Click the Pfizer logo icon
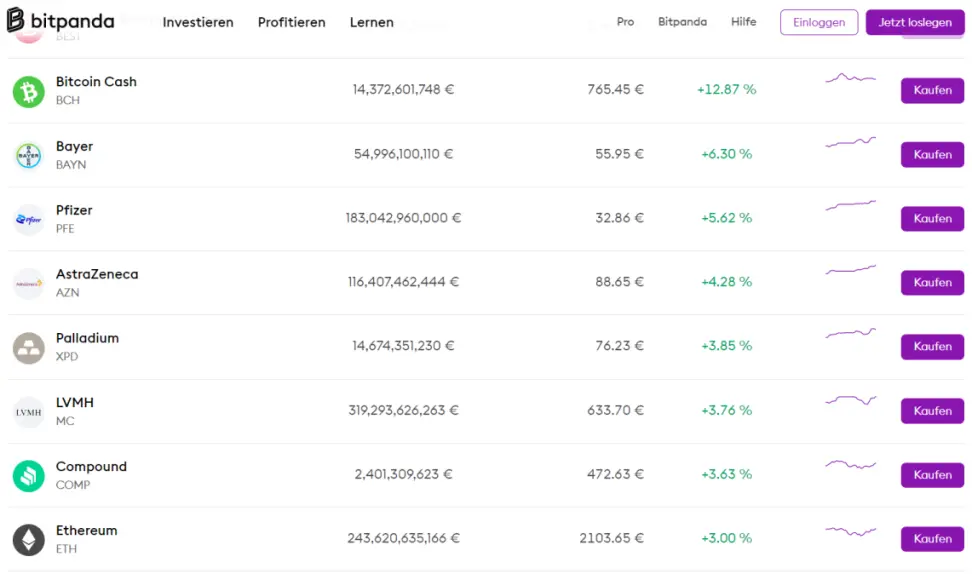972x574 pixels. point(29,219)
